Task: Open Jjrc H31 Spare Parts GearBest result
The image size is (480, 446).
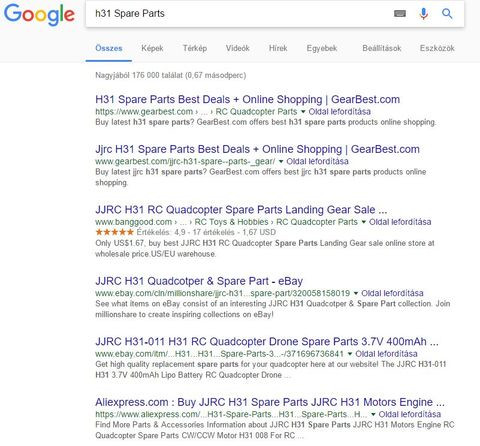Action: click(257, 149)
